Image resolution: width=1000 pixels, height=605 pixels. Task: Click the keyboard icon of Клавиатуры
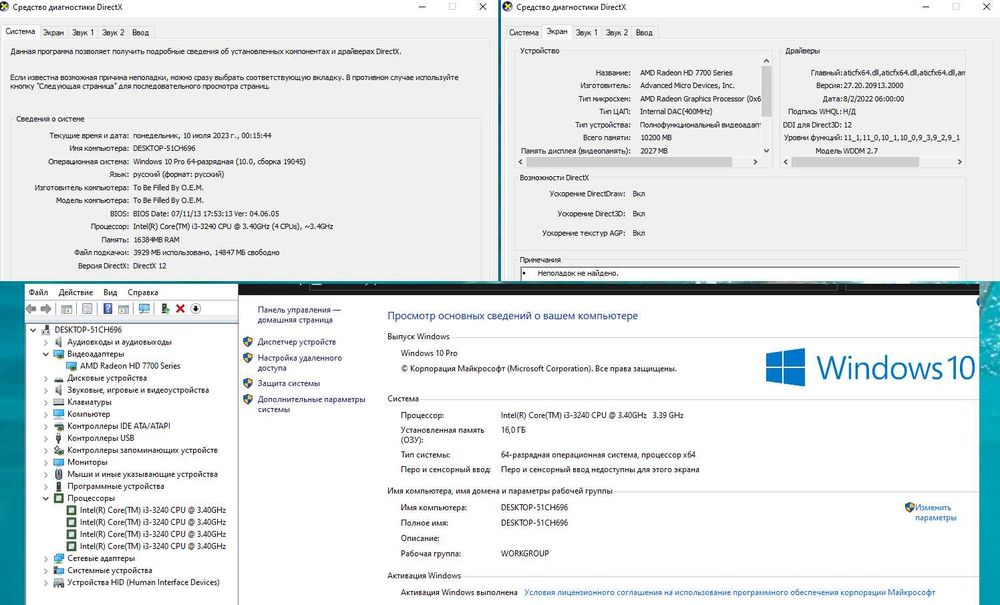tap(59, 402)
